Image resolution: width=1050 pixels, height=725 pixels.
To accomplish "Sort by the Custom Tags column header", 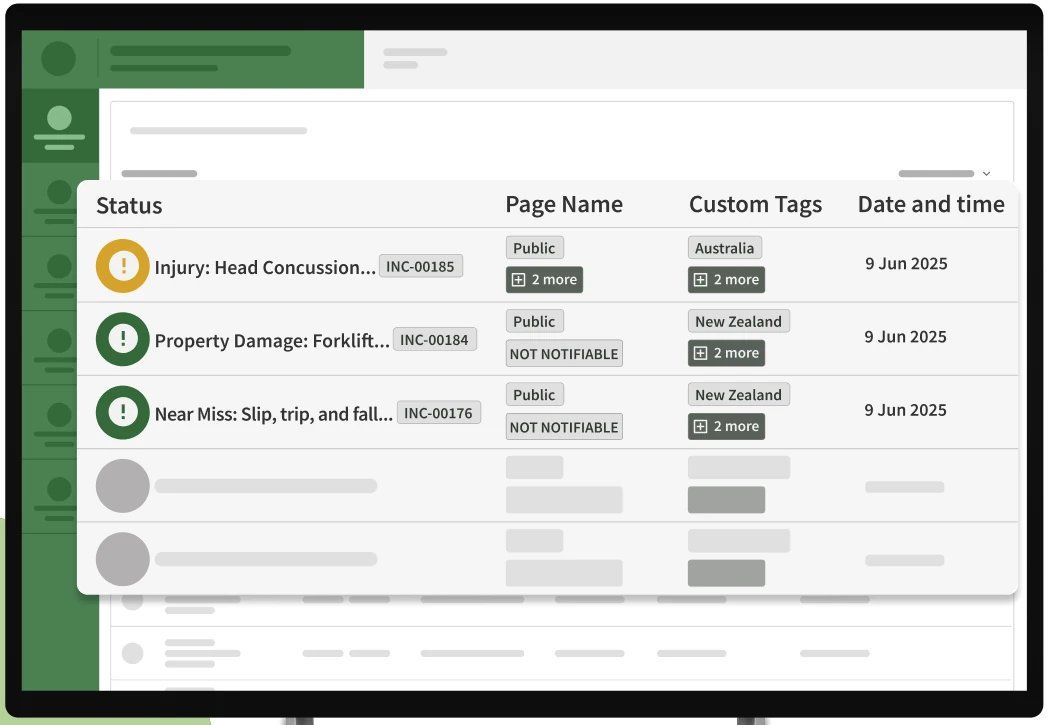I will tap(755, 204).
